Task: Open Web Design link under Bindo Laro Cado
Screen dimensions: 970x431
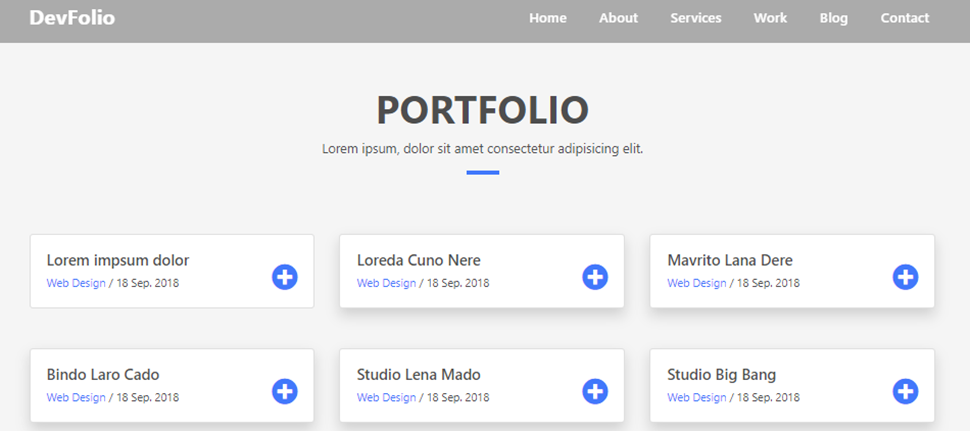Action: click(x=76, y=398)
